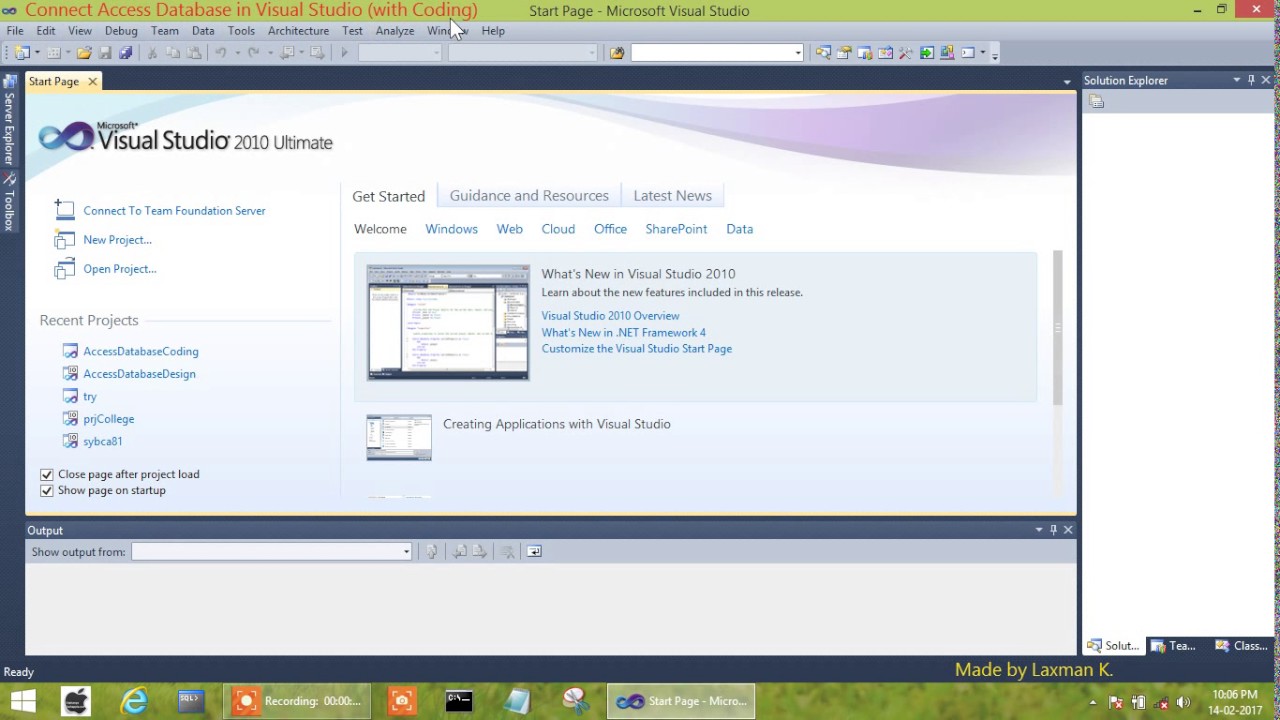Click Team Foundation Server connect icon
The height and width of the screenshot is (720, 1280).
(64, 210)
